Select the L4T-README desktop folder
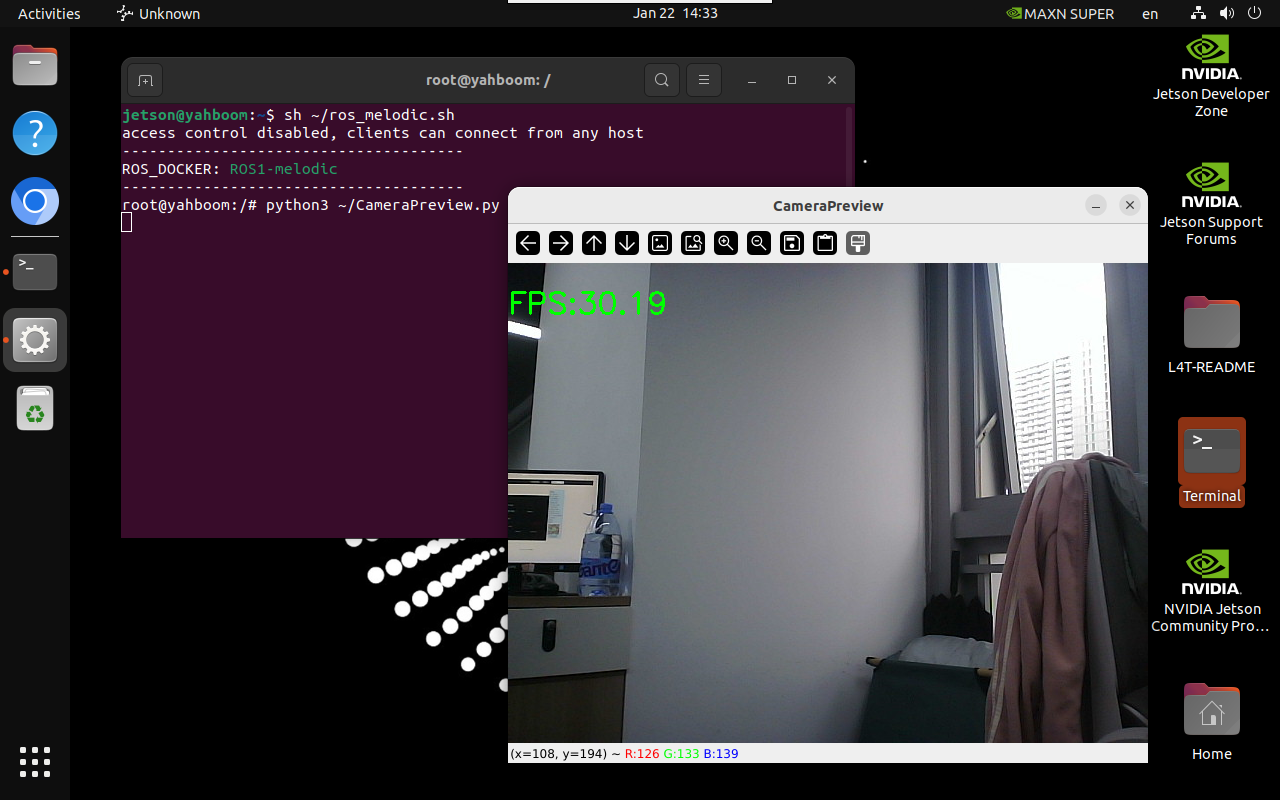The image size is (1280, 800). coord(1211,334)
